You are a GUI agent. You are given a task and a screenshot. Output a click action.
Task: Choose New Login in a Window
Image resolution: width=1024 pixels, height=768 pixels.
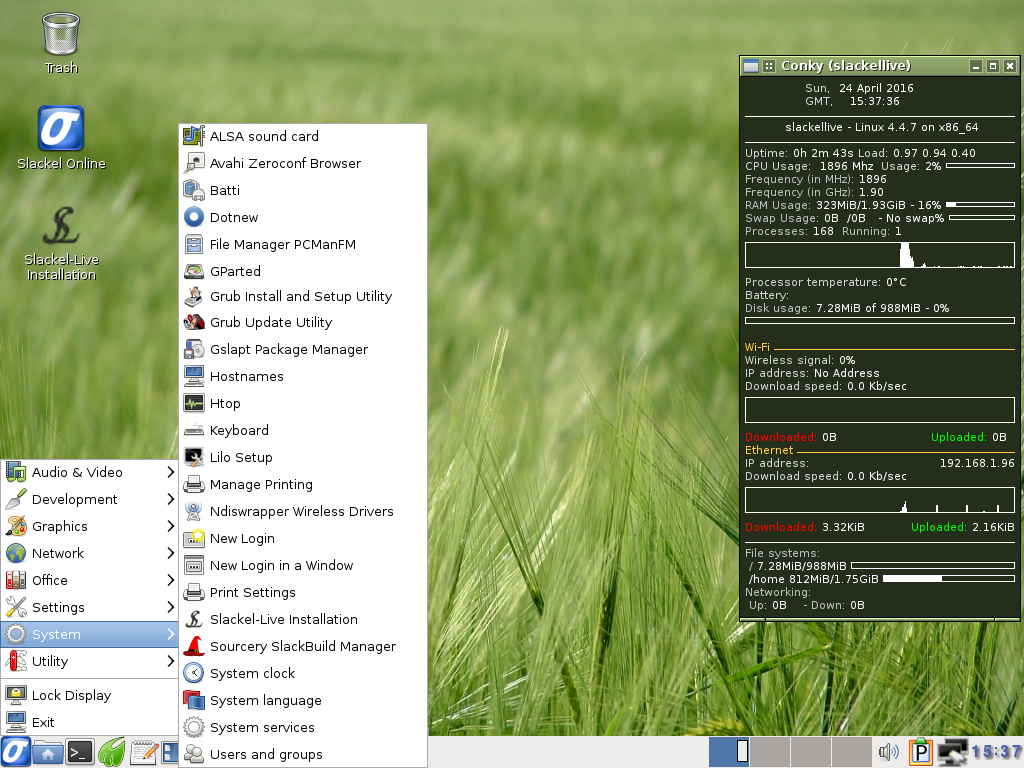pyautogui.click(x=303, y=566)
